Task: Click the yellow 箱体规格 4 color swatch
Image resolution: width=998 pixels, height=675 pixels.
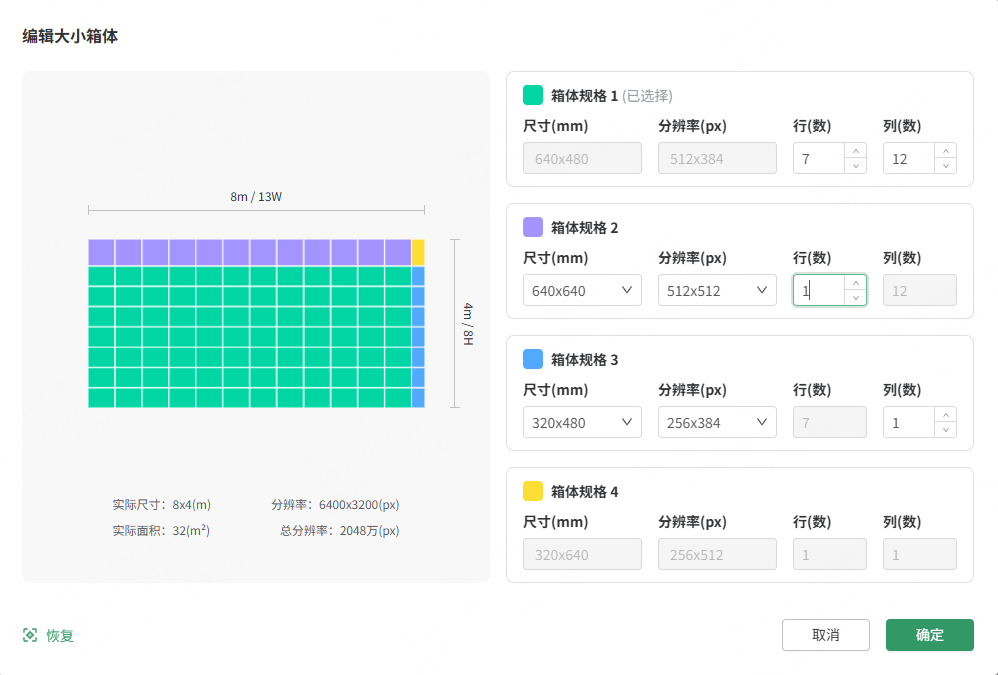Action: pos(533,491)
